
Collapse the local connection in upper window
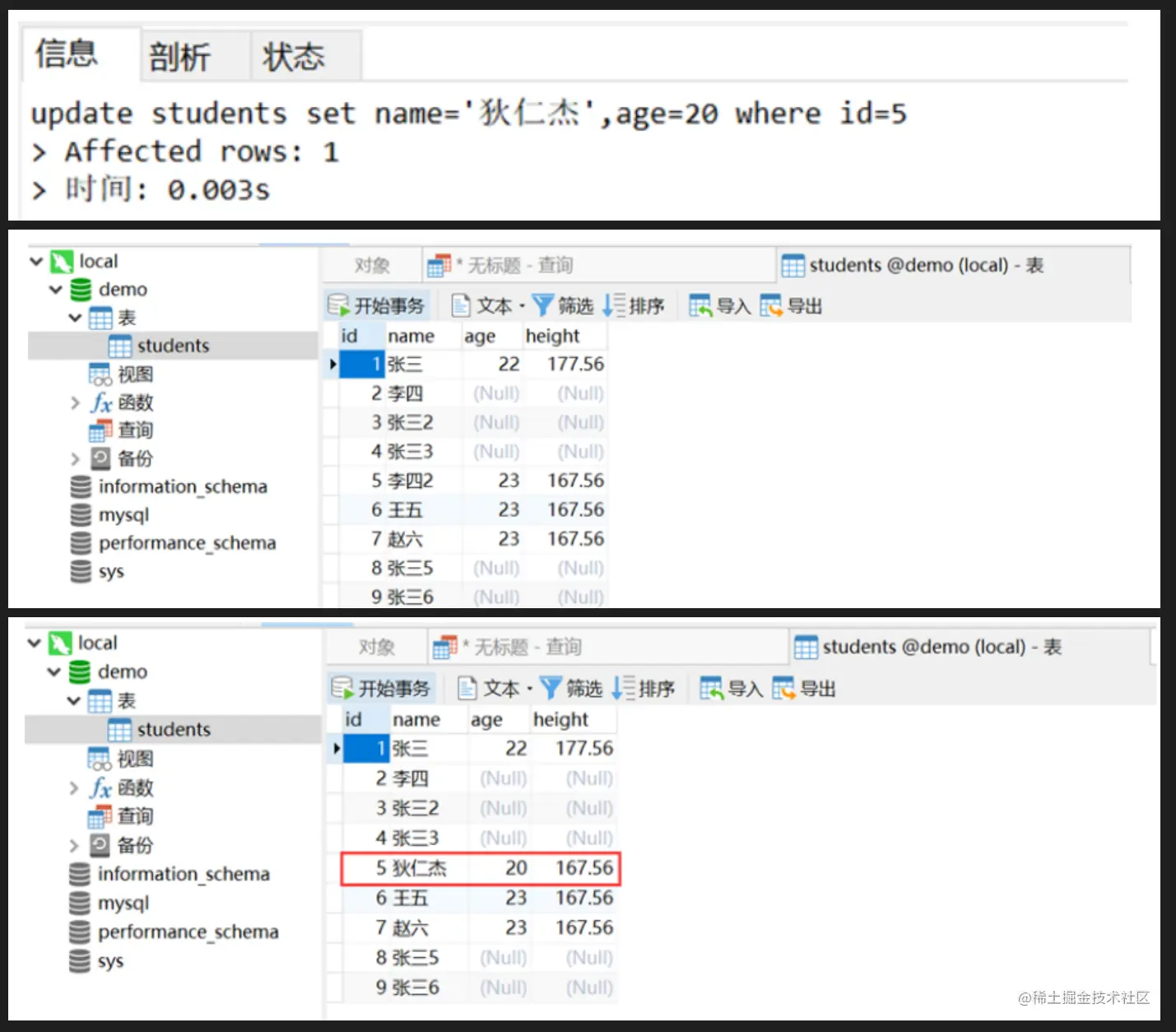pyautogui.click(x=36, y=262)
